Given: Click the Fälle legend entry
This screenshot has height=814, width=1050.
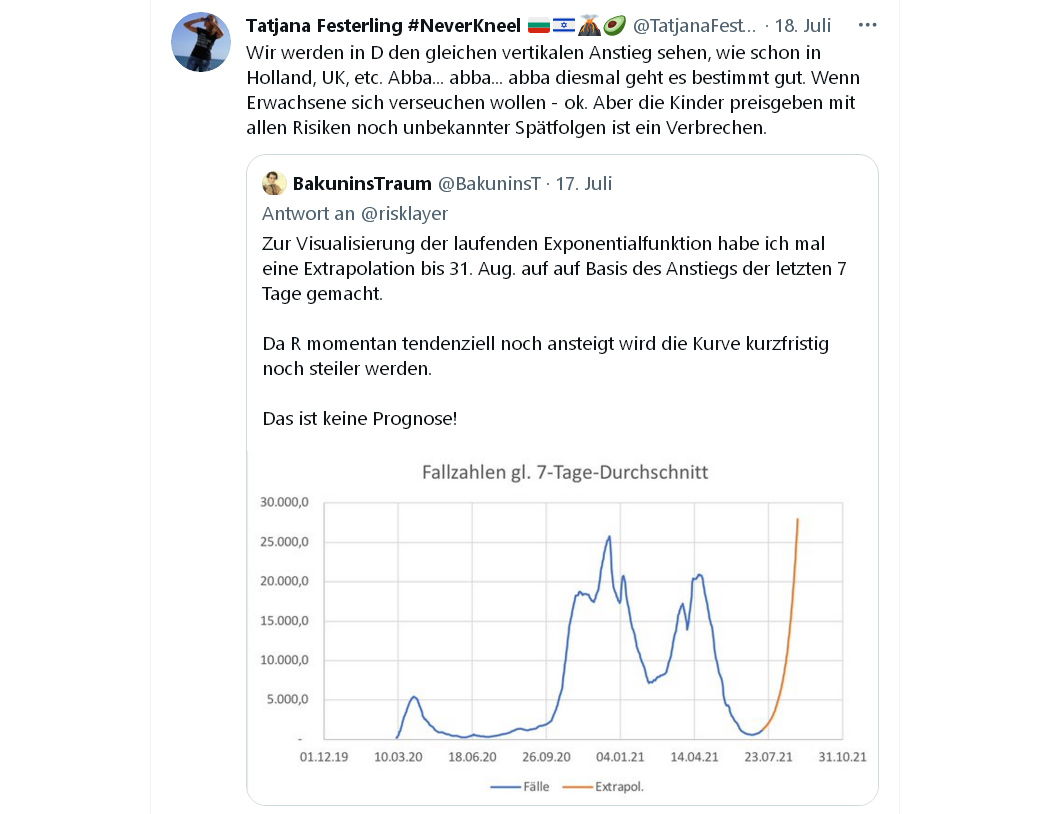Looking at the screenshot, I should tap(520, 787).
